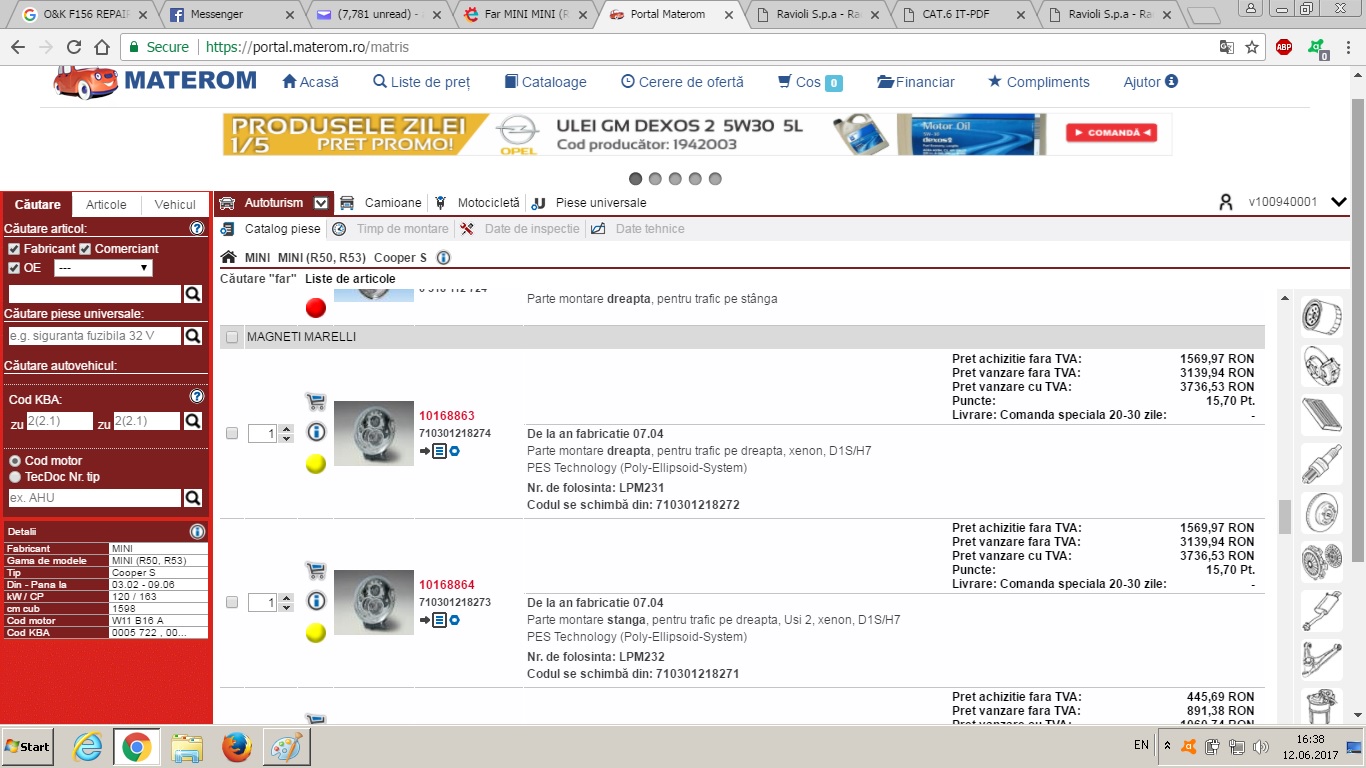
Task: Open the Cataloage menu item
Action: coord(545,82)
